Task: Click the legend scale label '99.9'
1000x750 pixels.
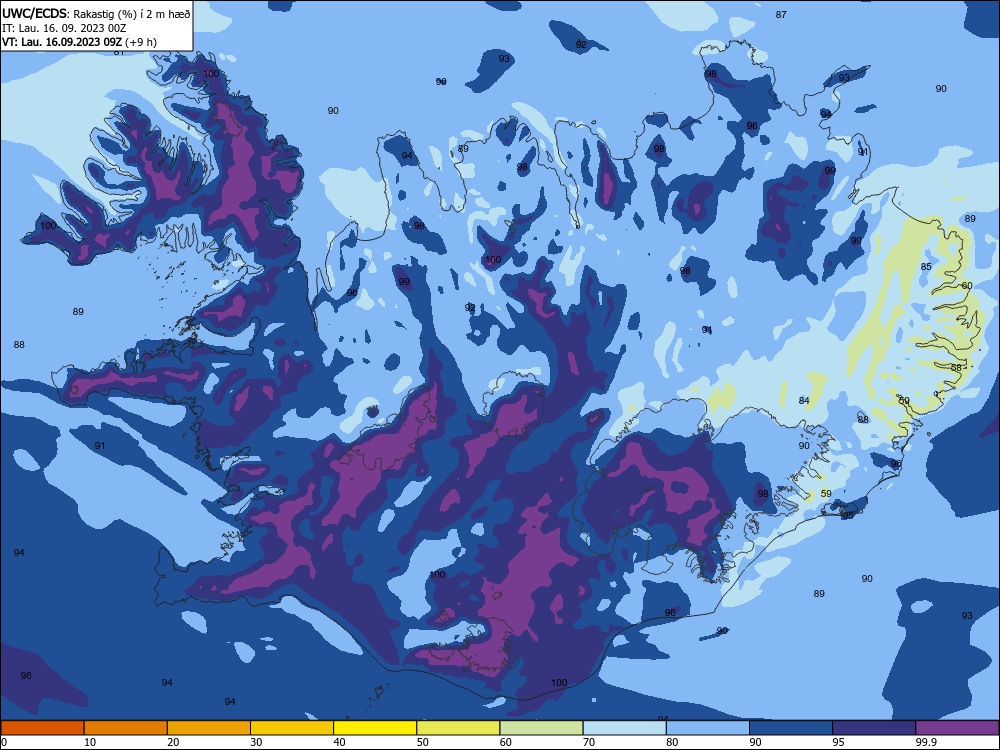Action: coord(926,742)
